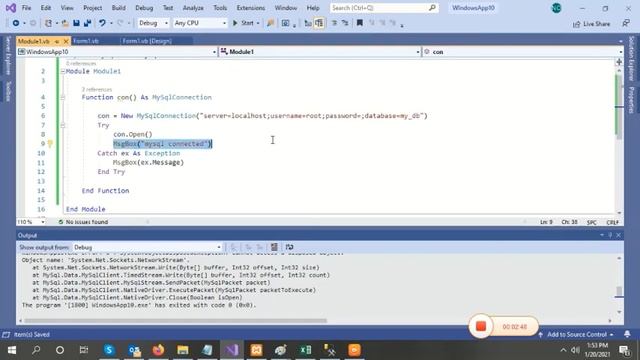Open the Windows Start menu
This screenshot has width=640, height=360.
[x=12, y=350]
